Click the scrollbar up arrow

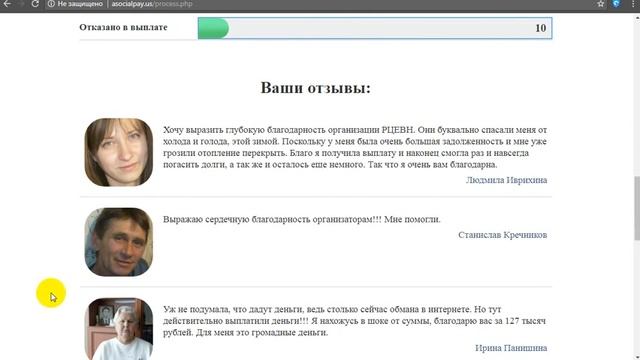pos(637,17)
